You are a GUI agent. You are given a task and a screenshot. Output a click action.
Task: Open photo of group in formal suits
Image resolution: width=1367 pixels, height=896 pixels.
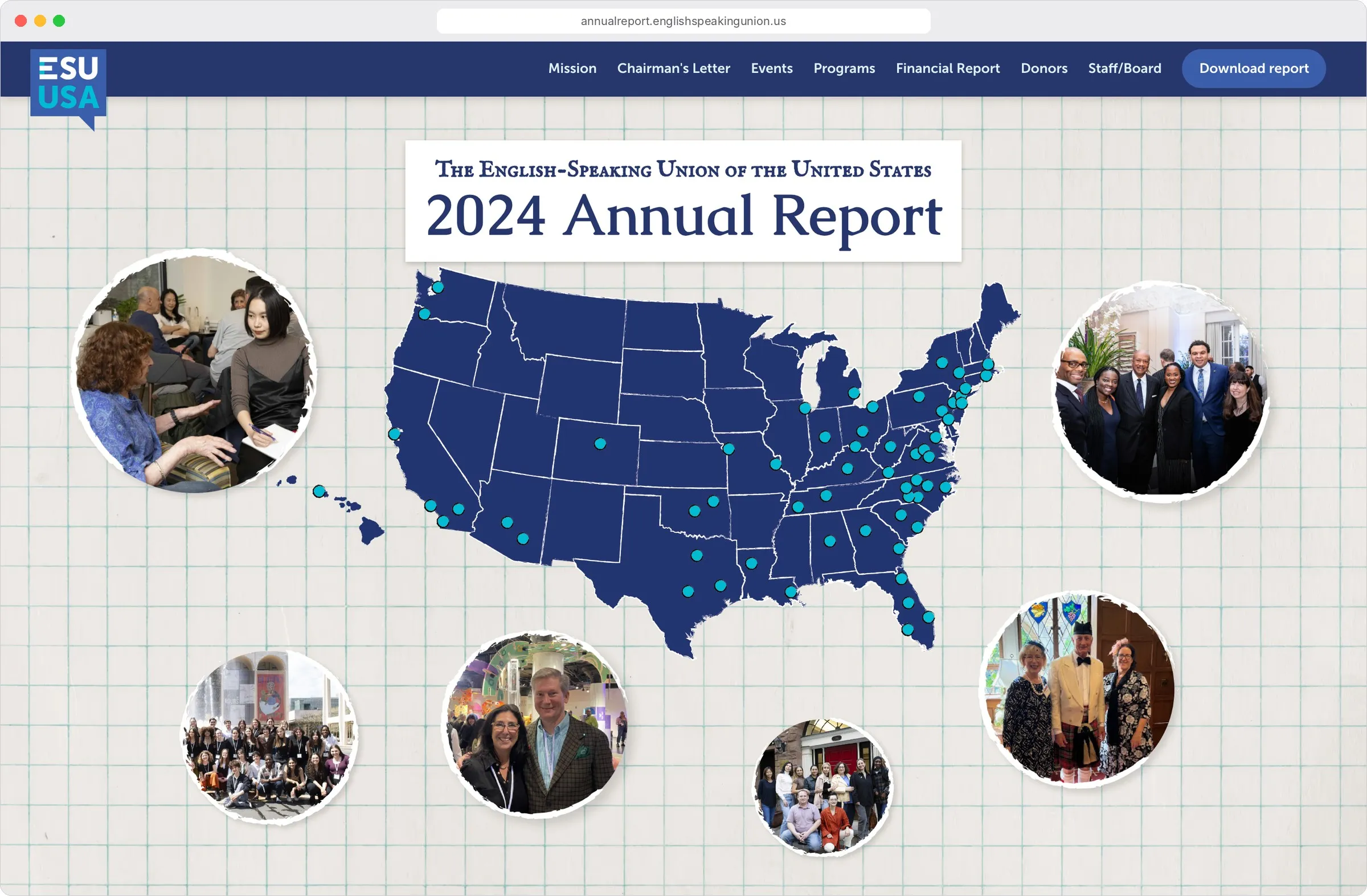coord(1160,391)
